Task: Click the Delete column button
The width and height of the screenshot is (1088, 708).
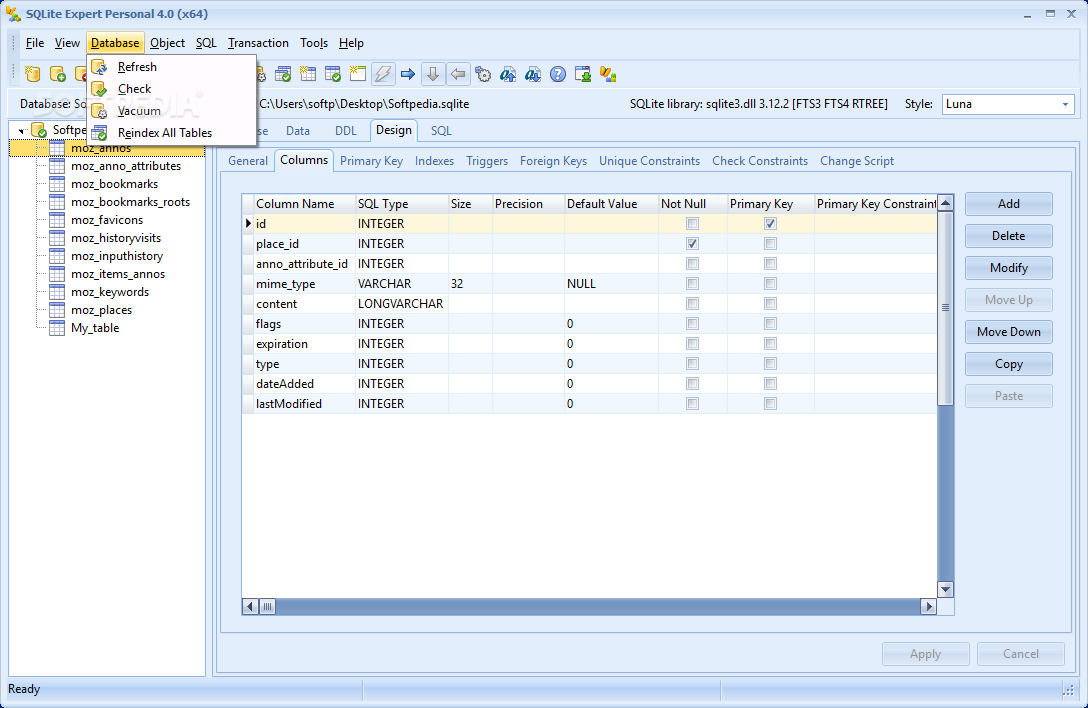Action: point(1008,236)
